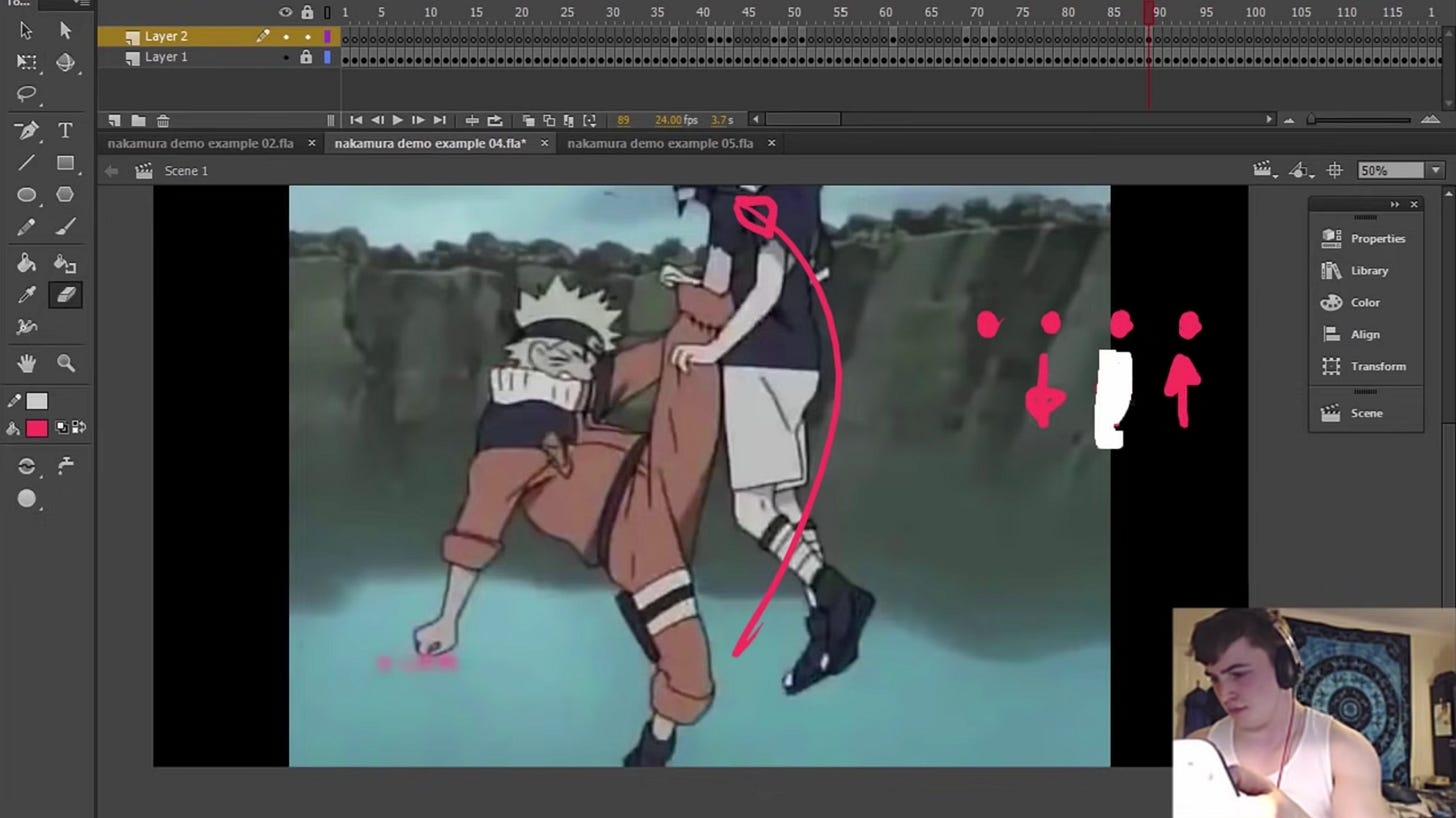
Task: Select the PolyStar hexagon tool
Action: click(x=65, y=195)
